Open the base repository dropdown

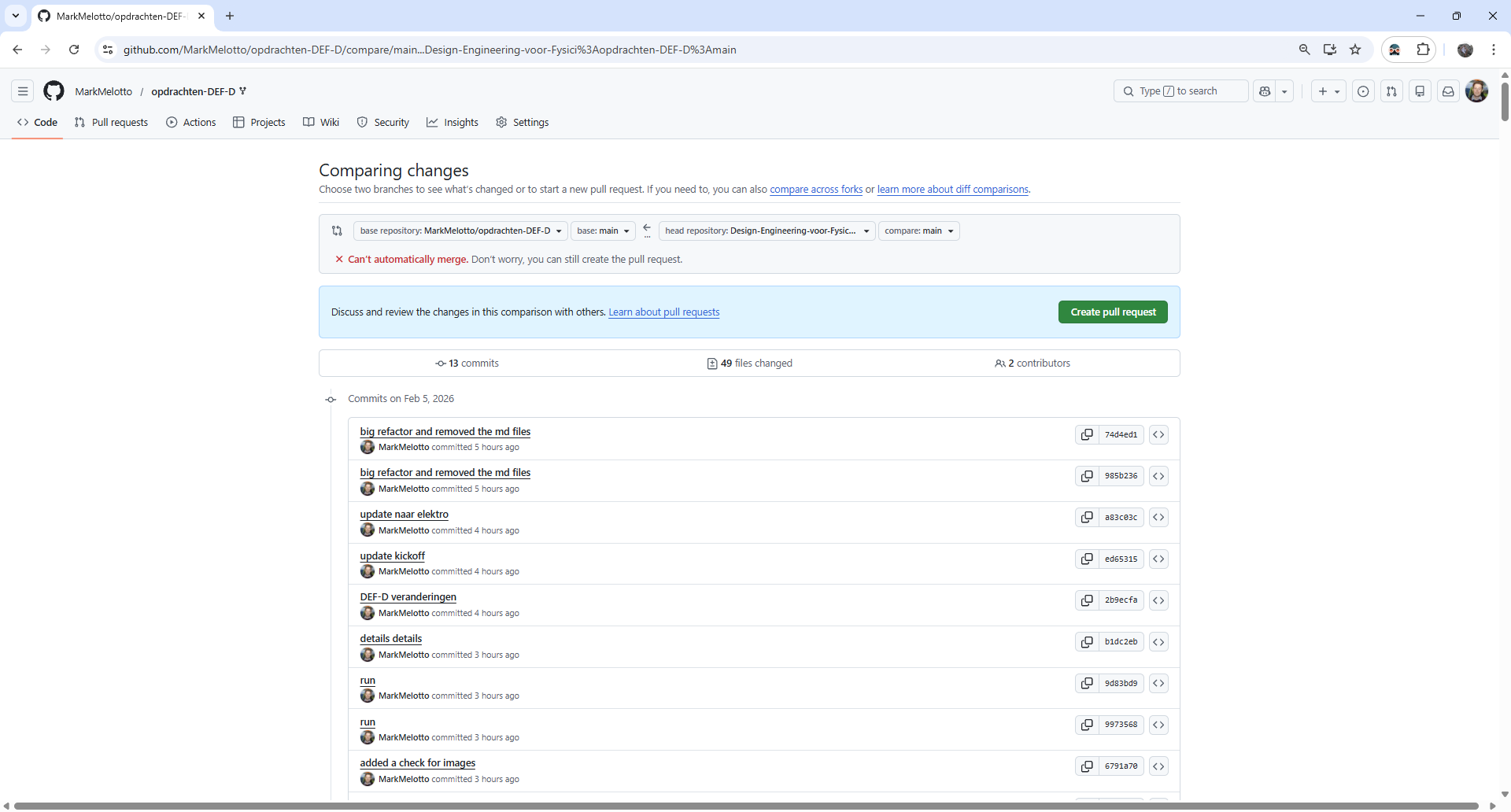pyautogui.click(x=460, y=231)
